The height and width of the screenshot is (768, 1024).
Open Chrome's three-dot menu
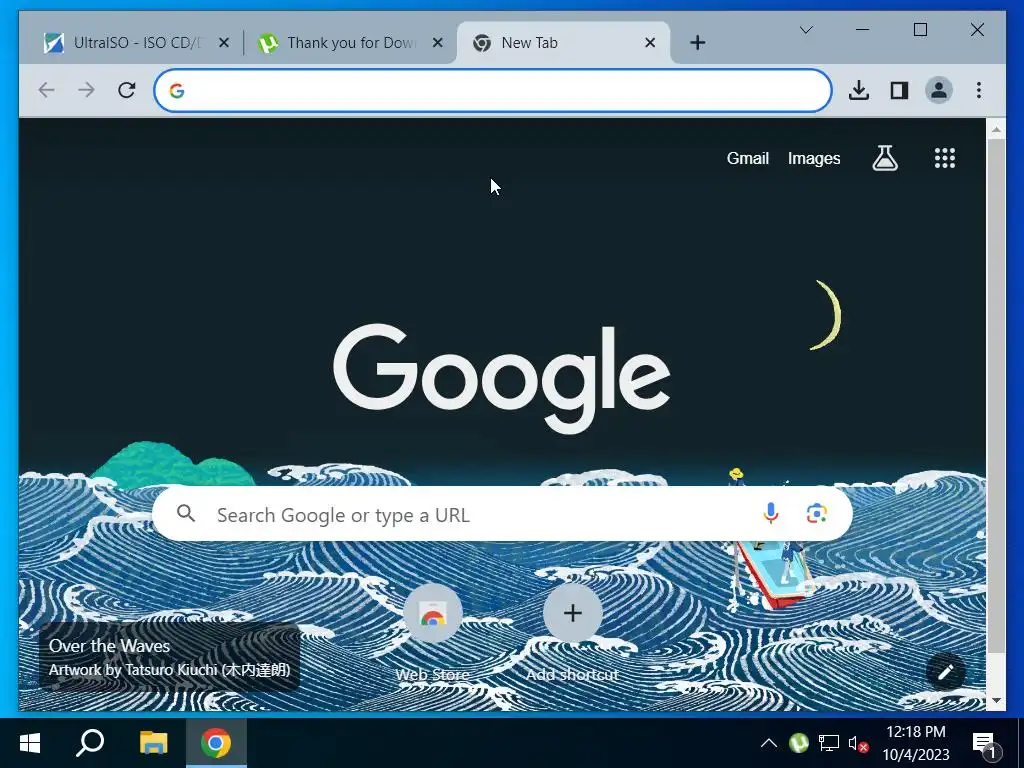tap(978, 90)
